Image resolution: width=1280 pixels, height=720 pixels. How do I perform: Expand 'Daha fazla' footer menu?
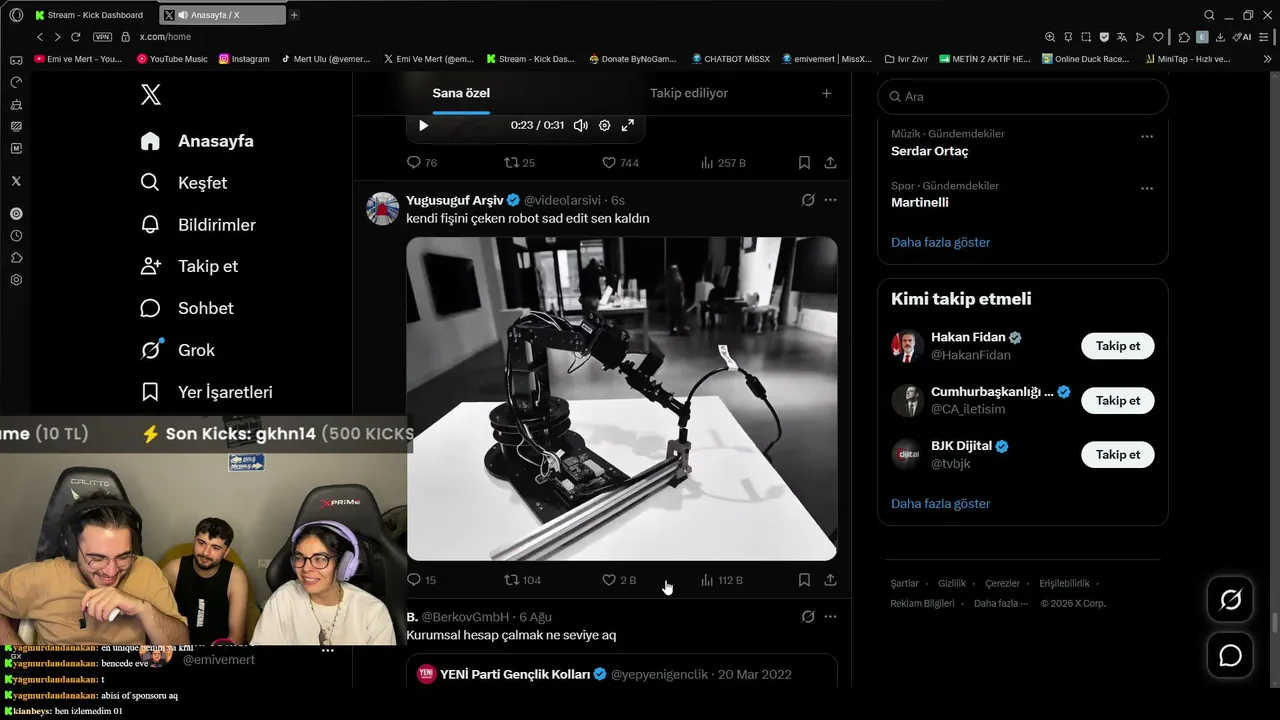[1000, 603]
